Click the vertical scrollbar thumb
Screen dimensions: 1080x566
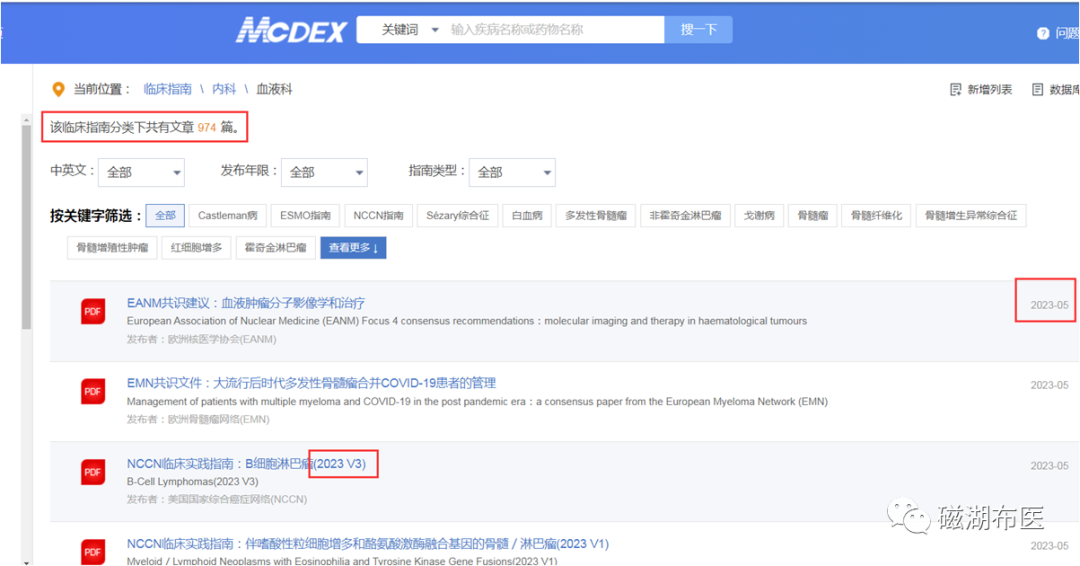pyautogui.click(x=26, y=227)
